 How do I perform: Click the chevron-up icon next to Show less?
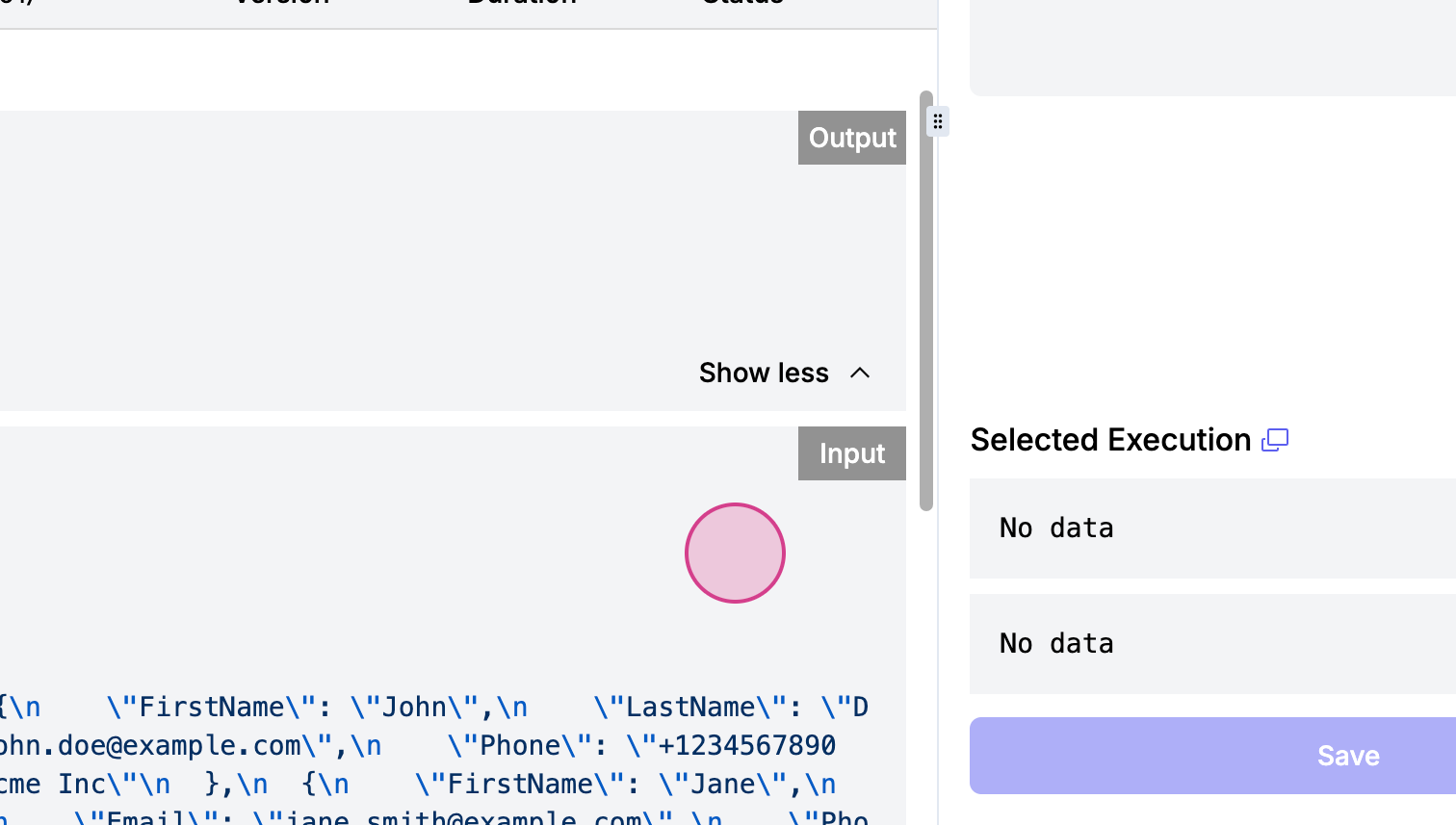tap(860, 374)
